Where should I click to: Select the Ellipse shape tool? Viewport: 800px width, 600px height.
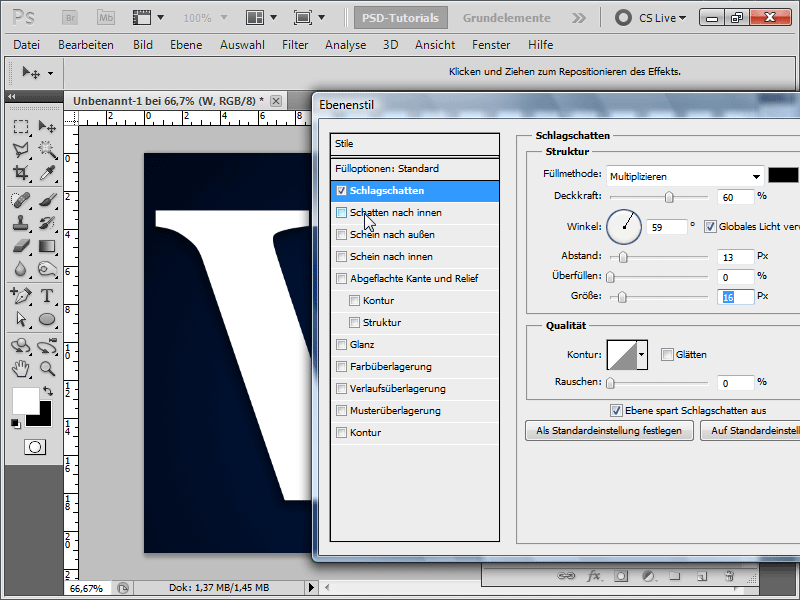click(x=47, y=319)
